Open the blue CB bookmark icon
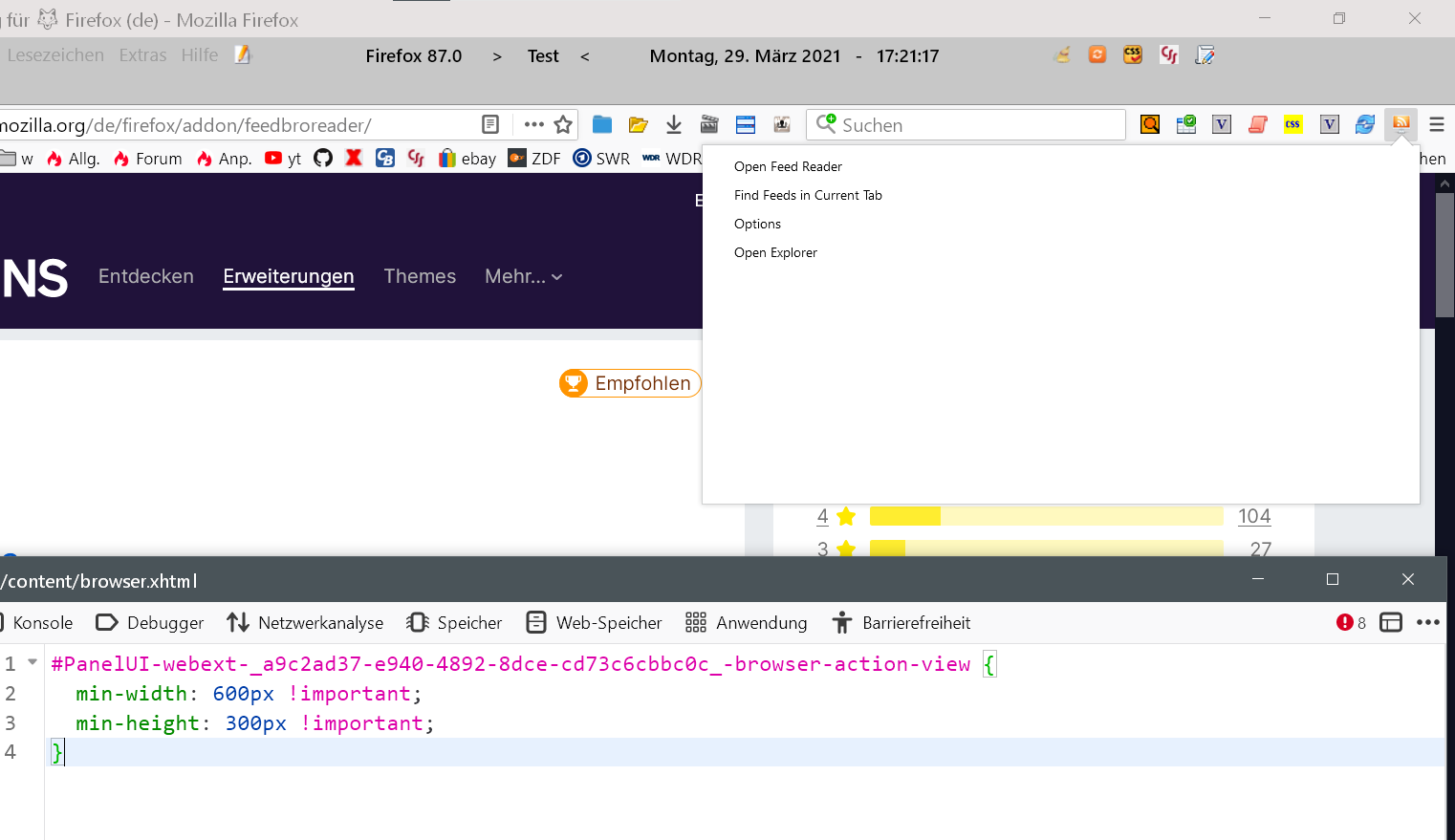 coord(385,158)
